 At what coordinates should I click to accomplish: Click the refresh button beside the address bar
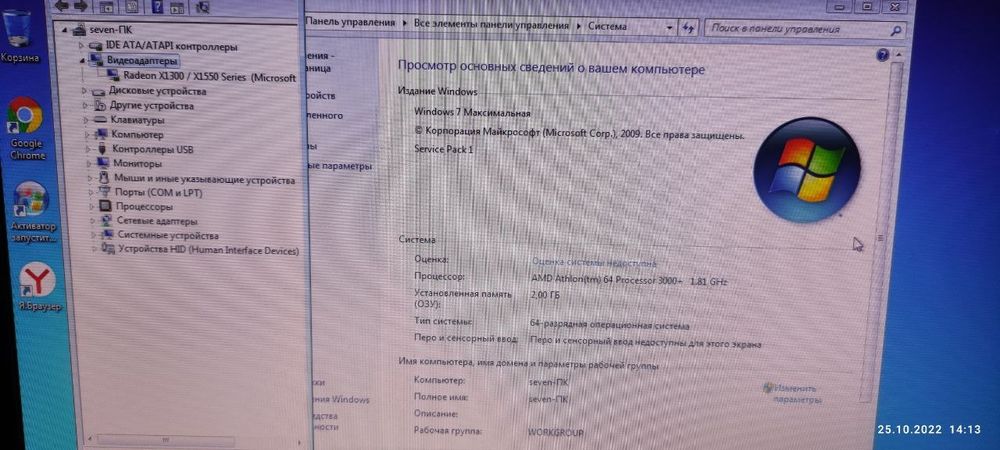(688, 27)
